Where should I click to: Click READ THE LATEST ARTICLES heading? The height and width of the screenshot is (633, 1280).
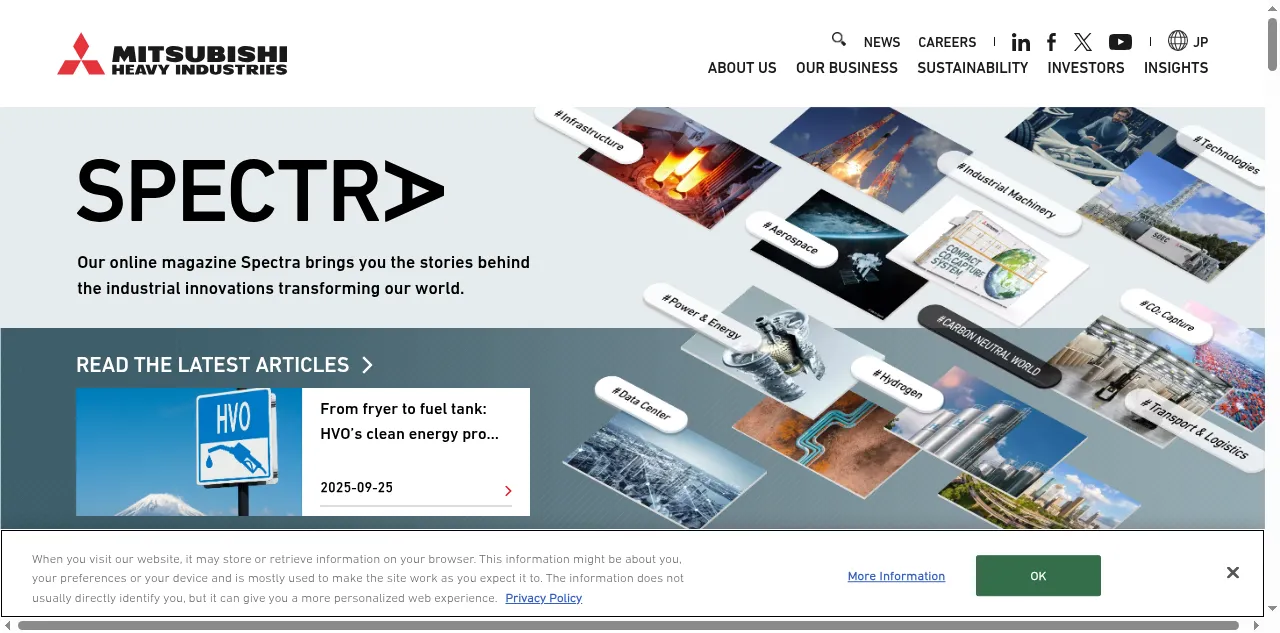coord(213,365)
